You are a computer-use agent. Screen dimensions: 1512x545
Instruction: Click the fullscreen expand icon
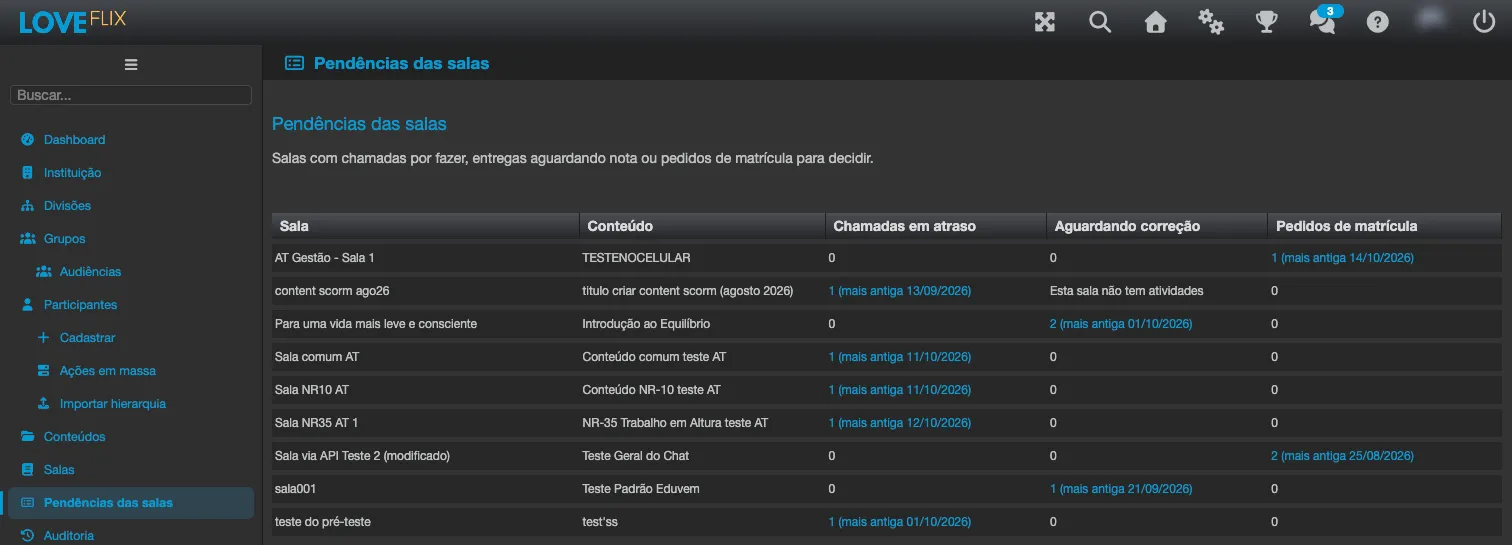coord(1045,22)
